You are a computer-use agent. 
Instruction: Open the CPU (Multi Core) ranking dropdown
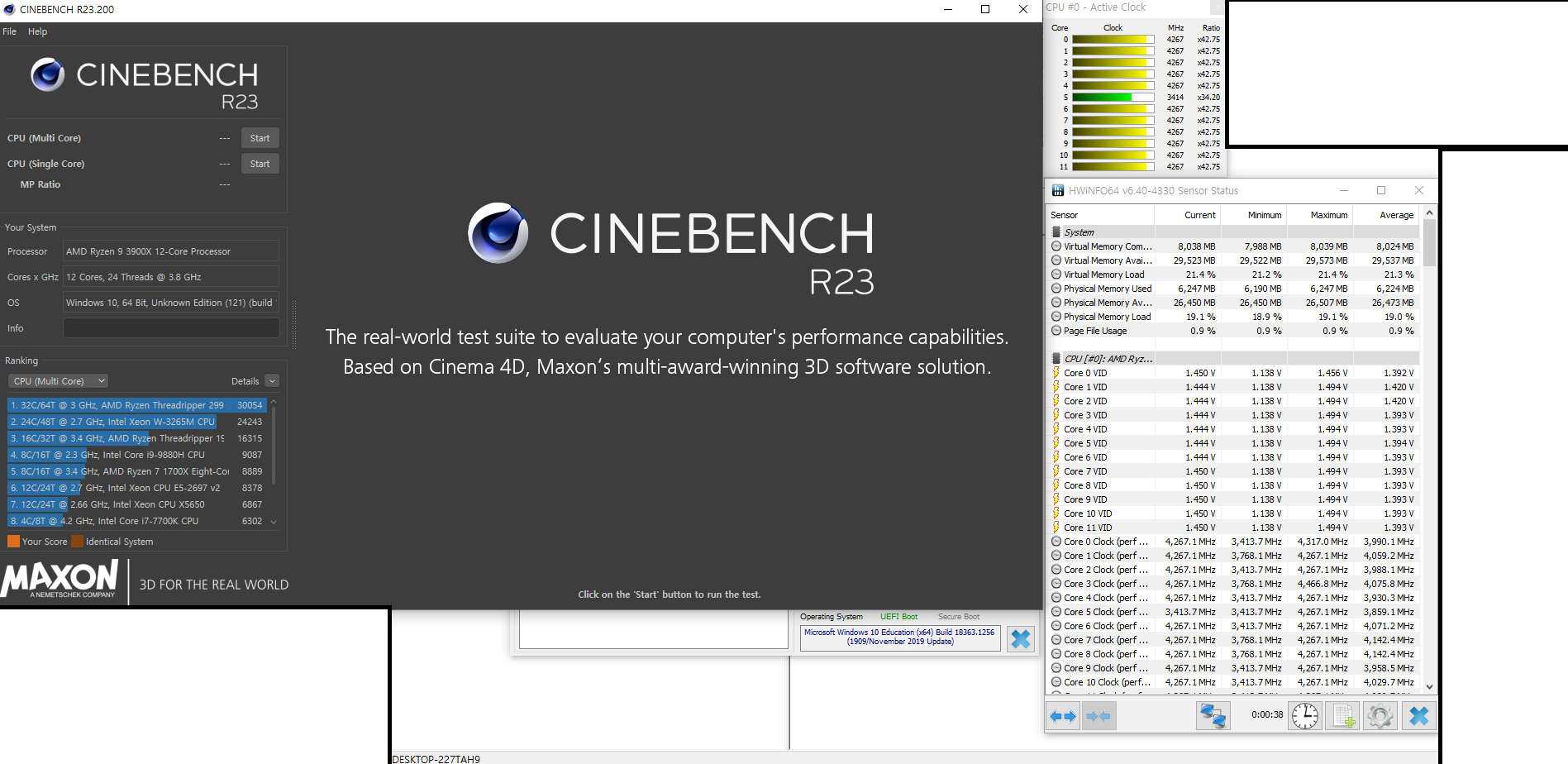point(58,381)
